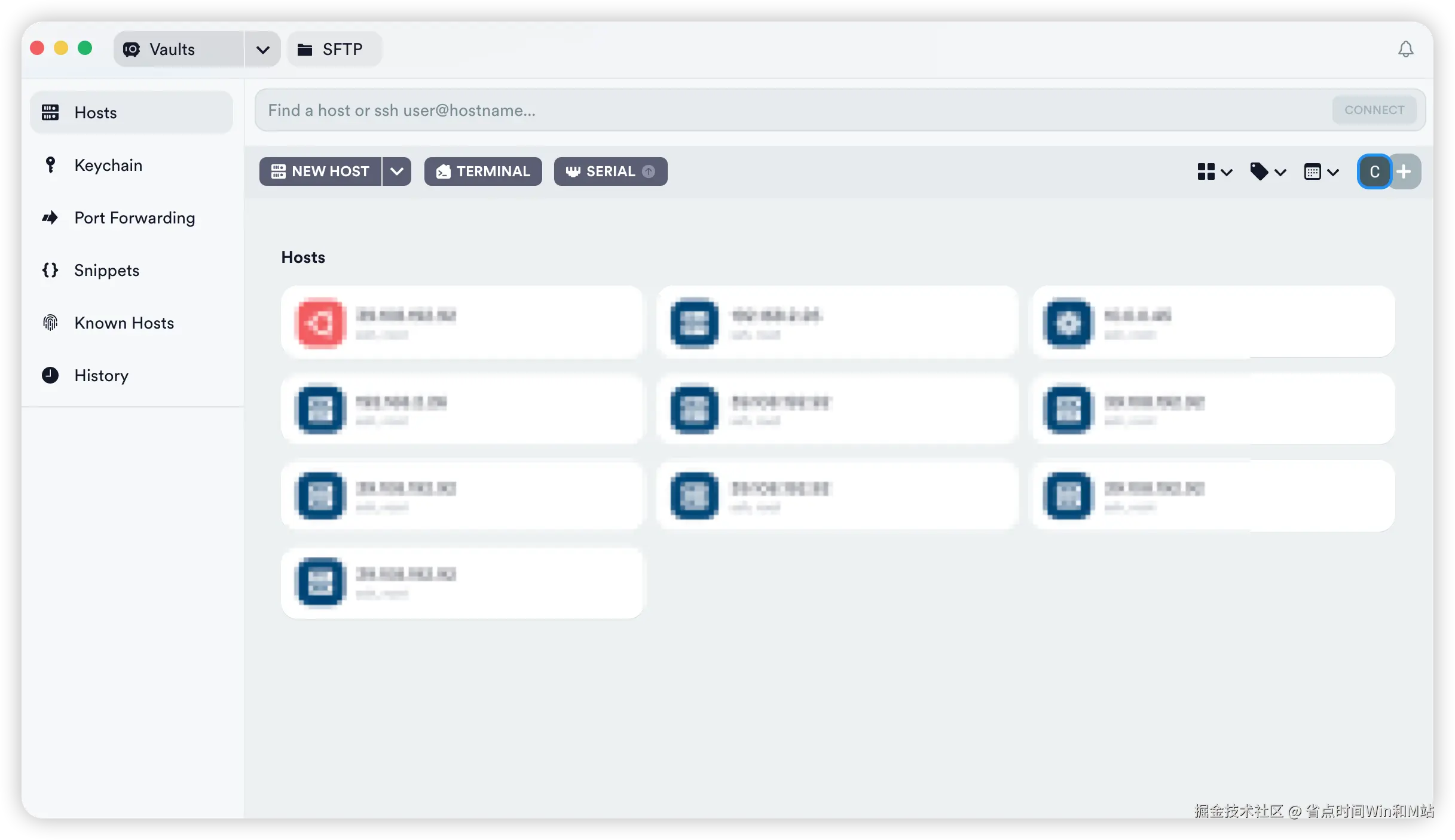Click the notification bell icon
This screenshot has height=840, width=1455.
coord(1405,49)
